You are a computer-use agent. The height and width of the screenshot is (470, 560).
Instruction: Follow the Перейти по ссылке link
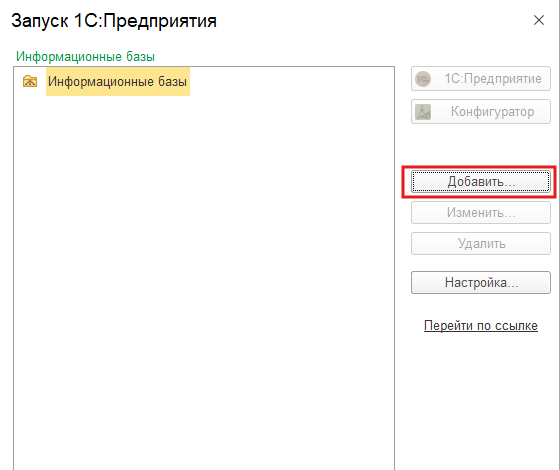[481, 325]
